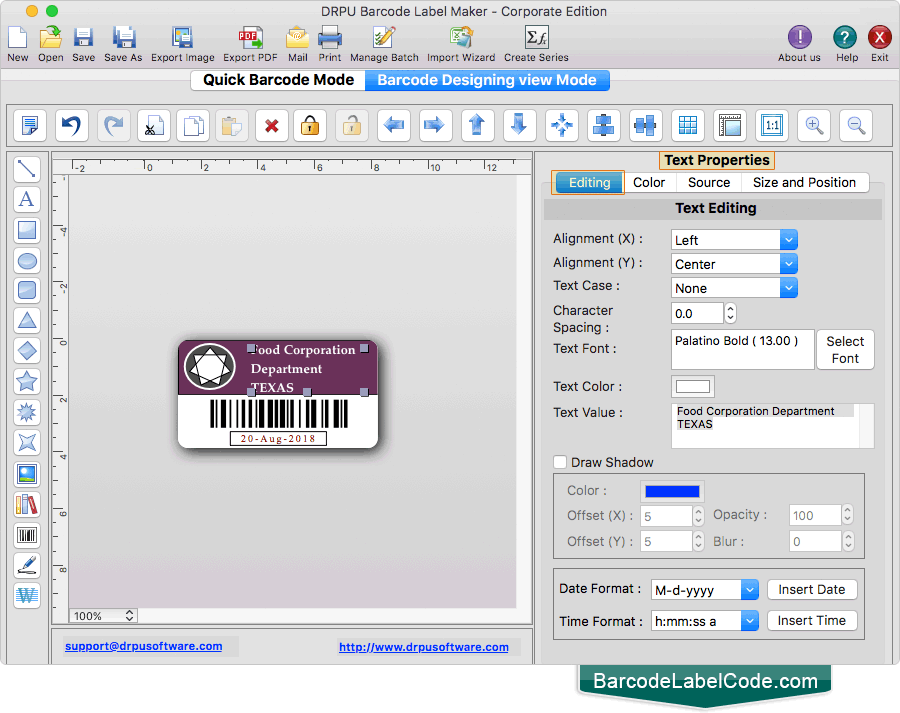This screenshot has width=900, height=713.
Task: Choose the Image insertion tool
Action: tap(27, 473)
